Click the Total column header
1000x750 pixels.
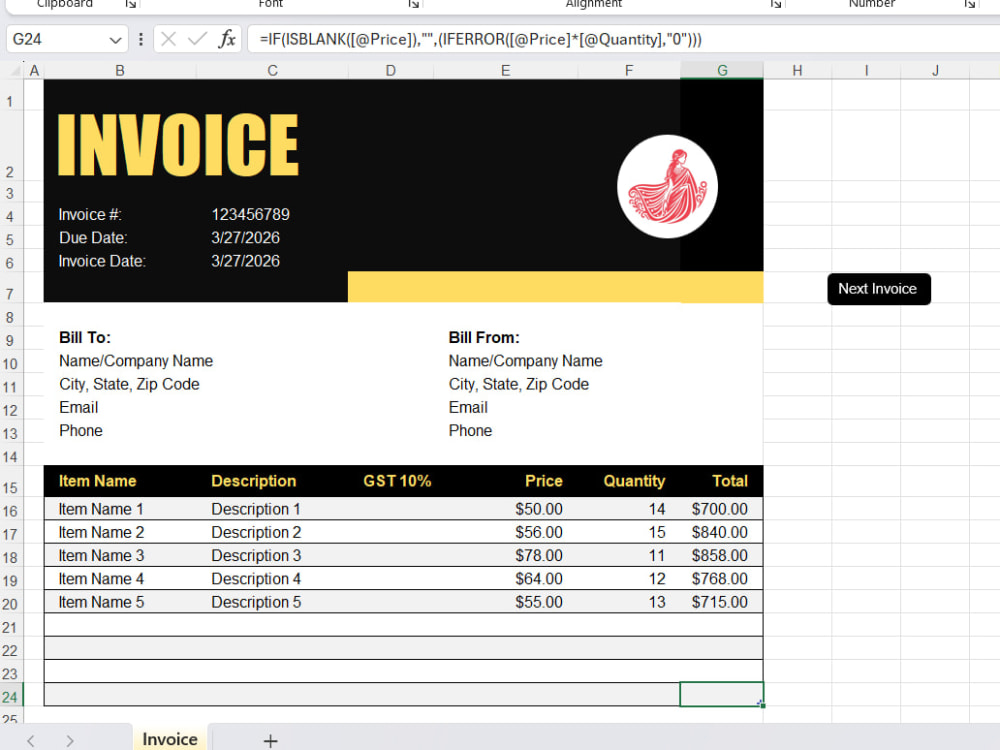[x=730, y=481]
